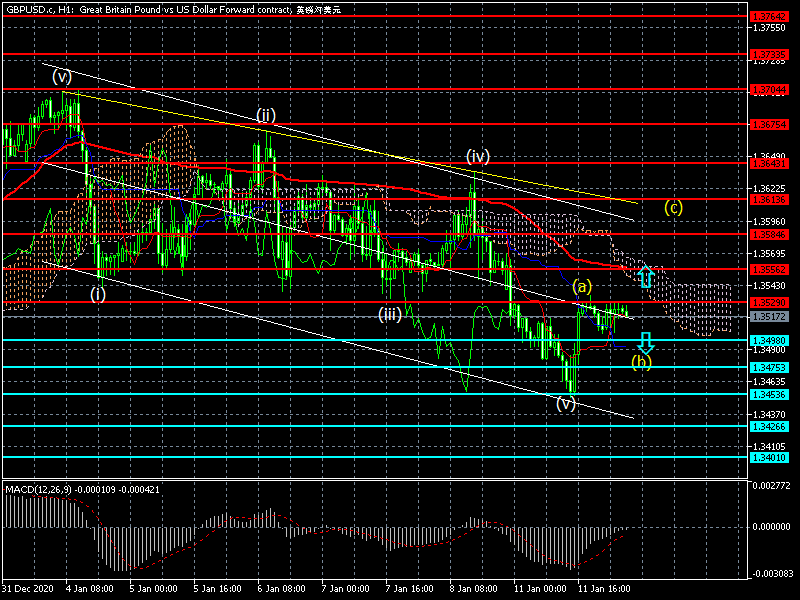Click the 1.34010 cyan price level tag
This screenshot has height=600, width=800.
[769, 457]
